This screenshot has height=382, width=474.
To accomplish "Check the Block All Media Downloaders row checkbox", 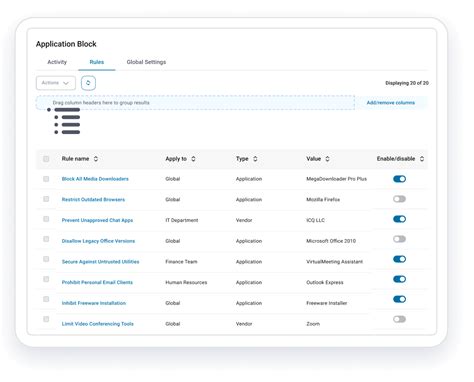I will [x=46, y=179].
